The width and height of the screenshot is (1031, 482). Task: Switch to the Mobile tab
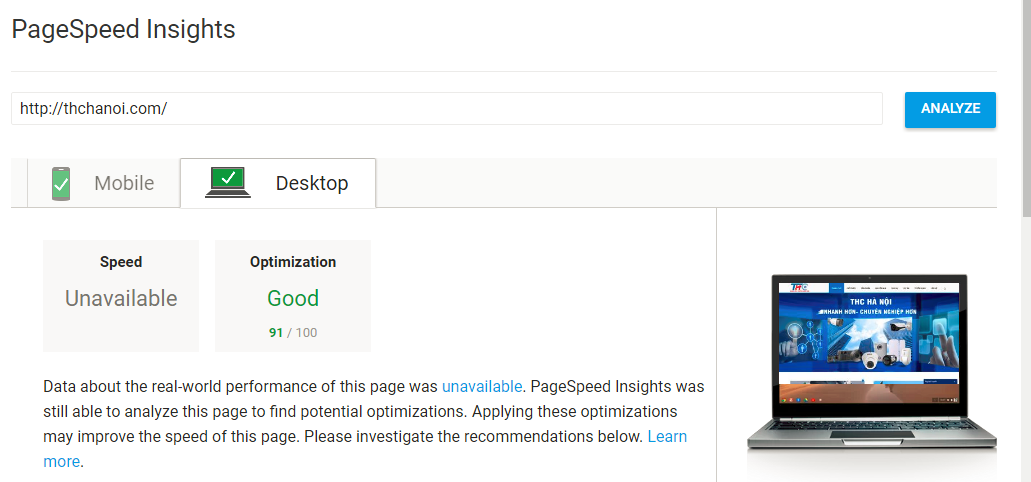(103, 183)
